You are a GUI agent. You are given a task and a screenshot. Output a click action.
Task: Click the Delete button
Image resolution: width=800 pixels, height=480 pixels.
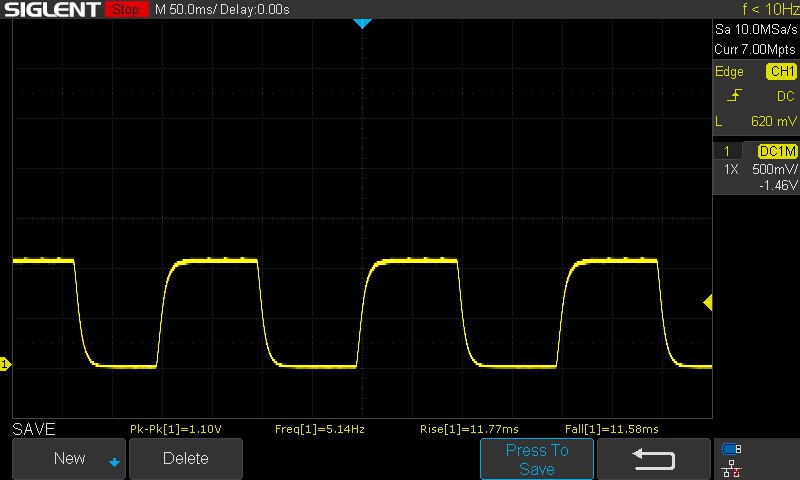click(x=186, y=459)
